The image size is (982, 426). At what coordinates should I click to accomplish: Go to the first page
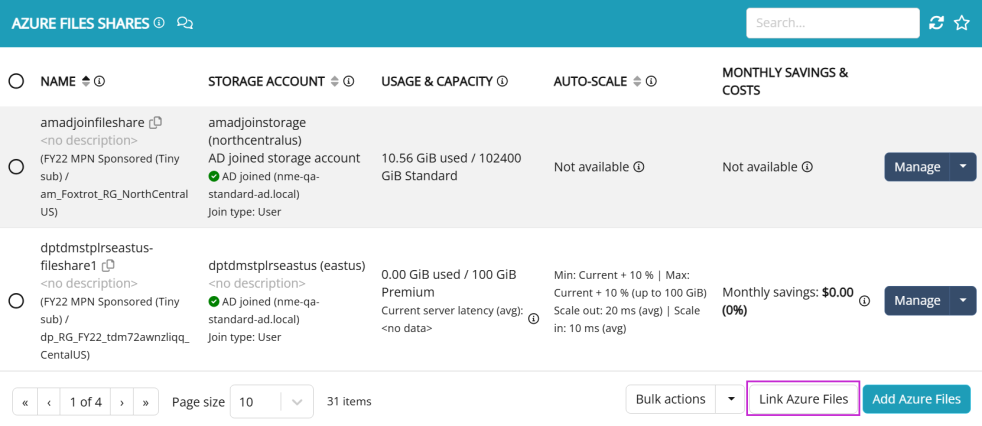(25, 402)
